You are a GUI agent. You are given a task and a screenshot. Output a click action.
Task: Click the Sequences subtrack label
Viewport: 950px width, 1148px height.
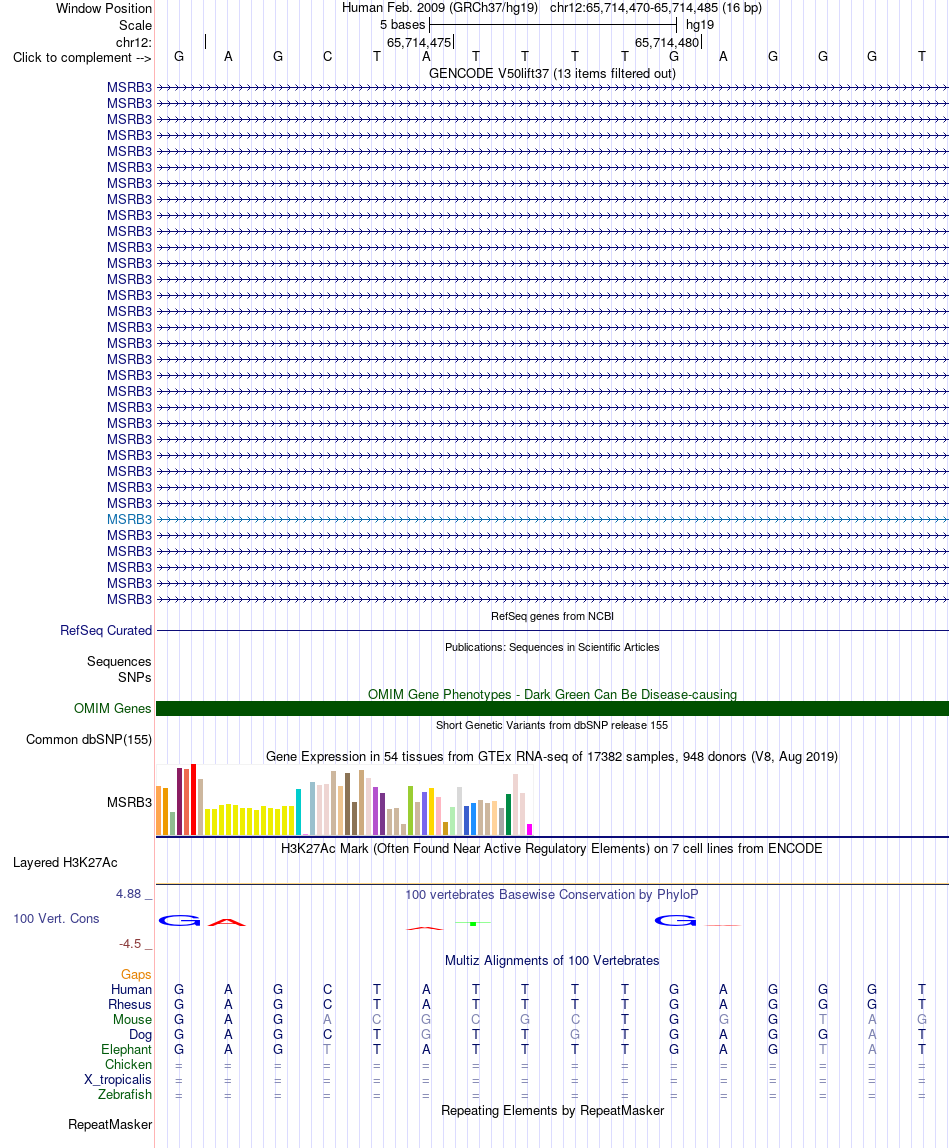point(119,661)
